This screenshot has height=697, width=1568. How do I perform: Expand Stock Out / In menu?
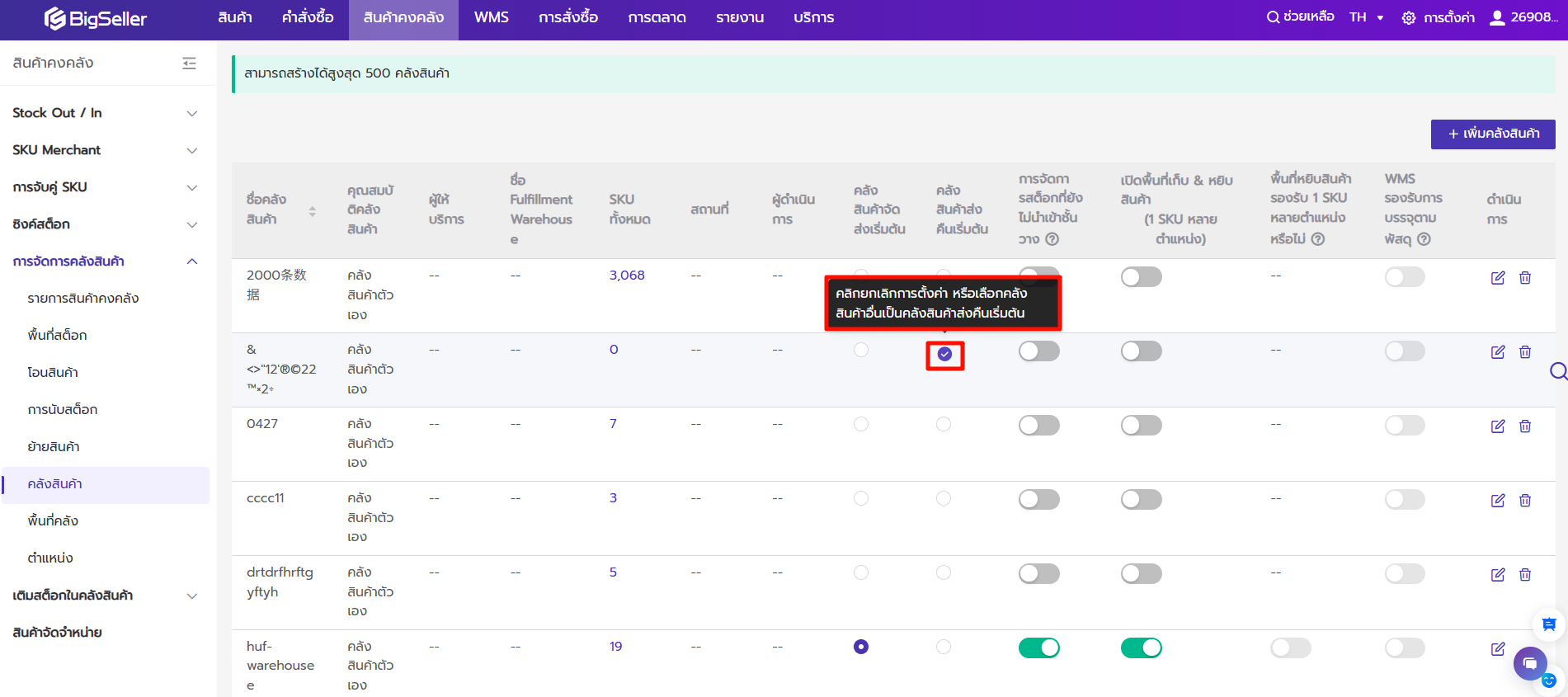(x=106, y=113)
